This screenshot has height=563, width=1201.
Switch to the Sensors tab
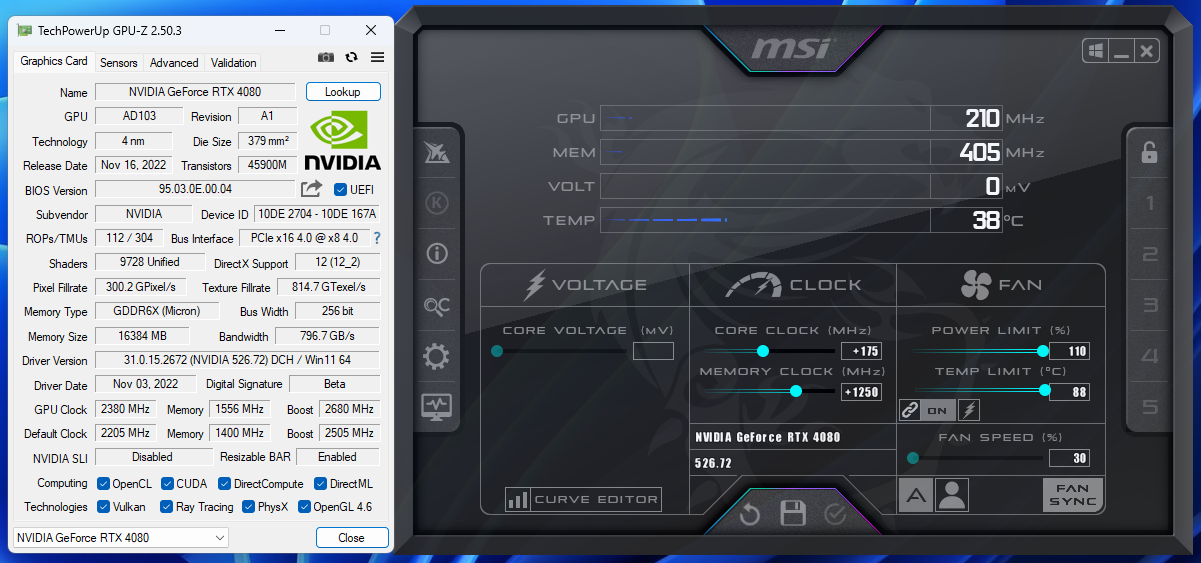point(119,62)
